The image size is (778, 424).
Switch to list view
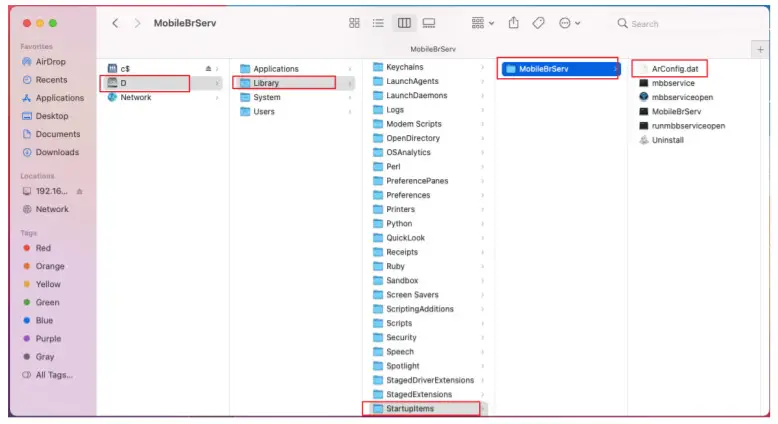[378, 23]
